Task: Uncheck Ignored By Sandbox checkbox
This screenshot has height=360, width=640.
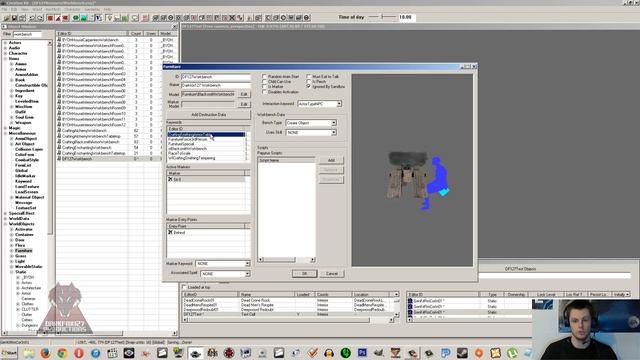Action: [x=309, y=87]
